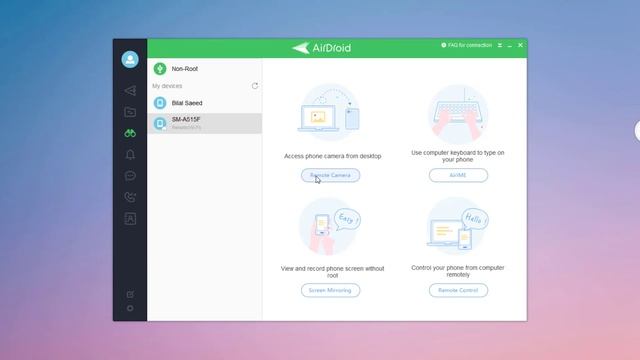
Task: Click 'Control your phone from computer remotely' text
Action: click(x=458, y=271)
